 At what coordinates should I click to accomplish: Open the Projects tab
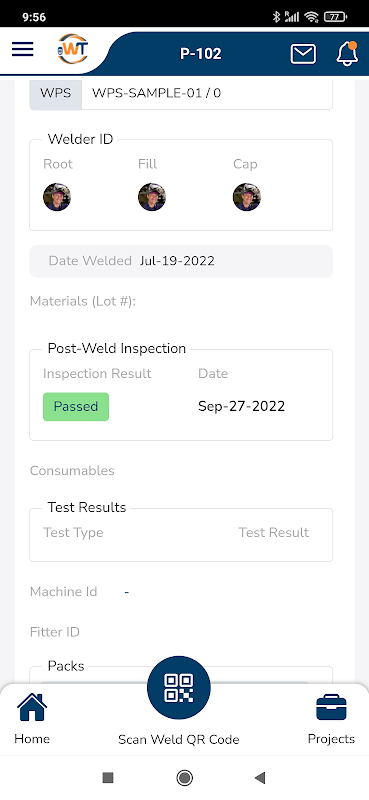click(x=331, y=718)
